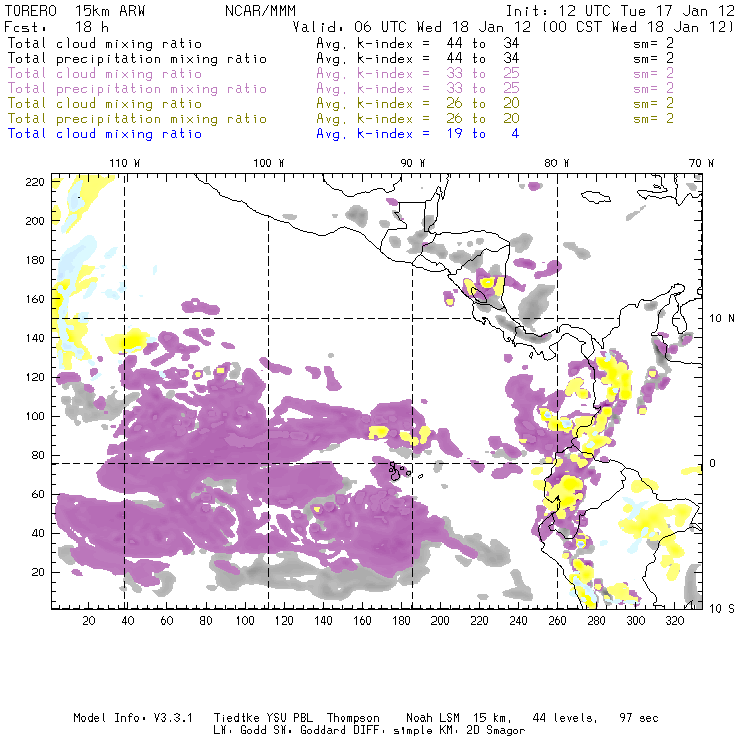Click the Jamaica island outline on the map
The image size is (740, 740).
(x=596, y=197)
